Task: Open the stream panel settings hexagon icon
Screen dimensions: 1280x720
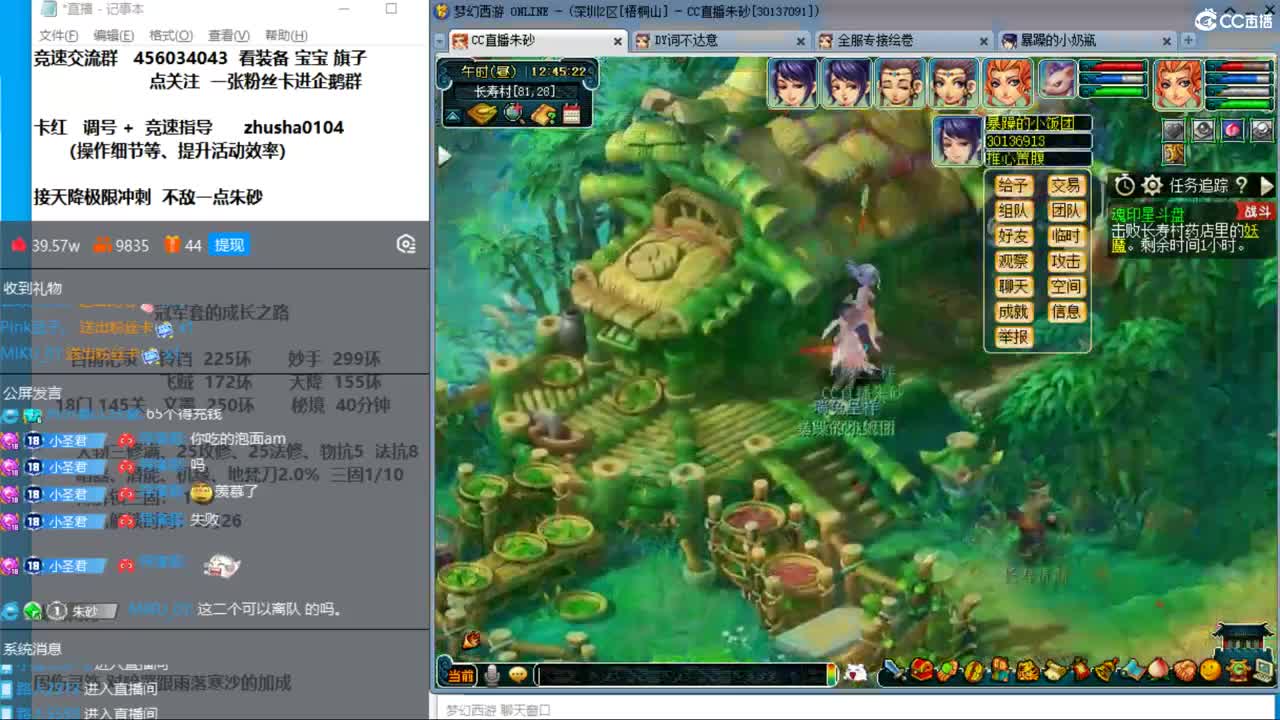Action: [x=405, y=244]
